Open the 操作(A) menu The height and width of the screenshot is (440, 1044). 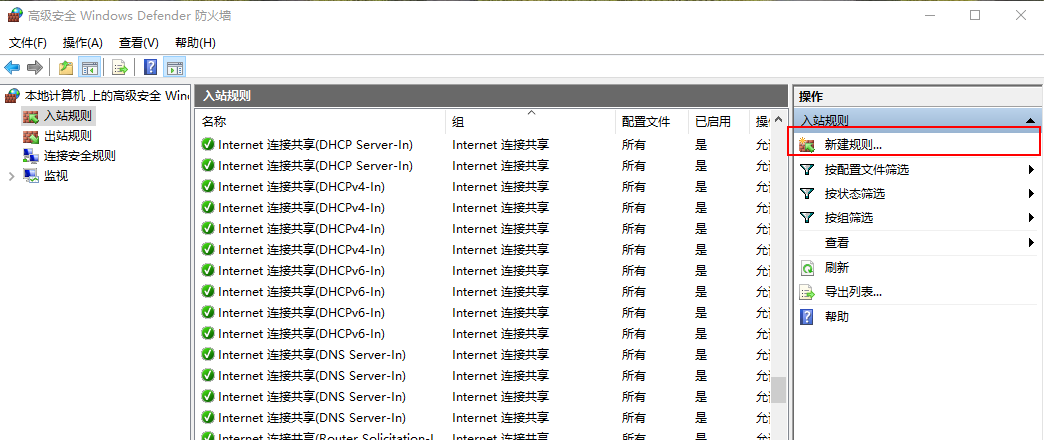82,43
